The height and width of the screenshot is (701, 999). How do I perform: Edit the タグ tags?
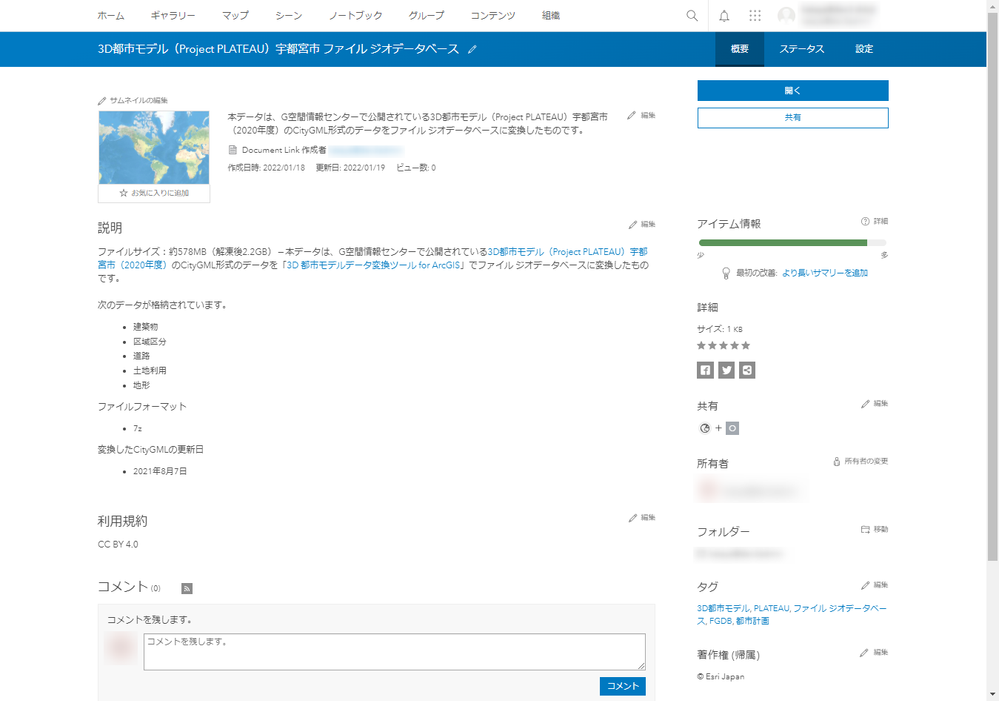tap(874, 584)
